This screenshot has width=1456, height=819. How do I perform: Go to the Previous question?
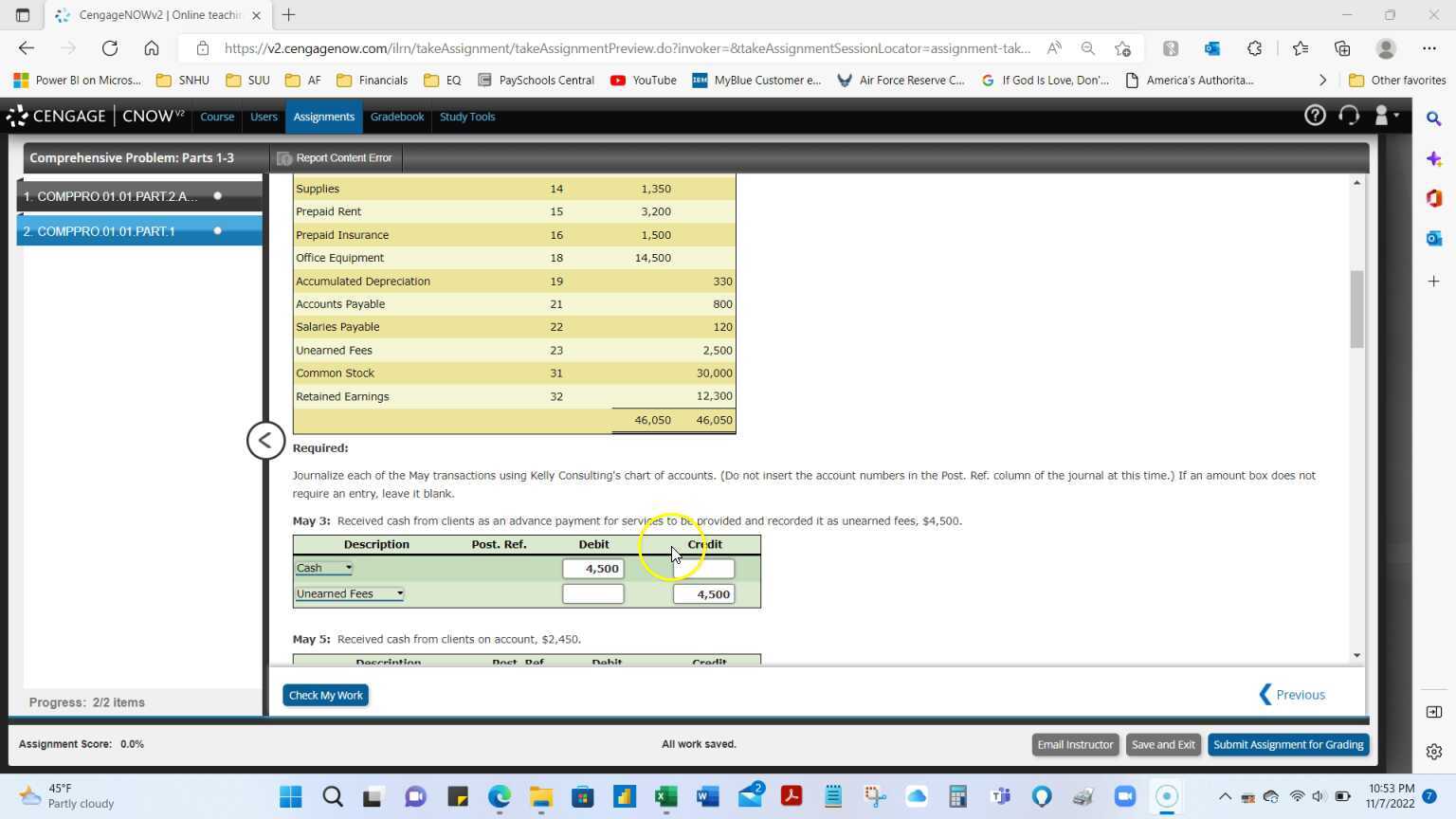pyautogui.click(x=1292, y=695)
